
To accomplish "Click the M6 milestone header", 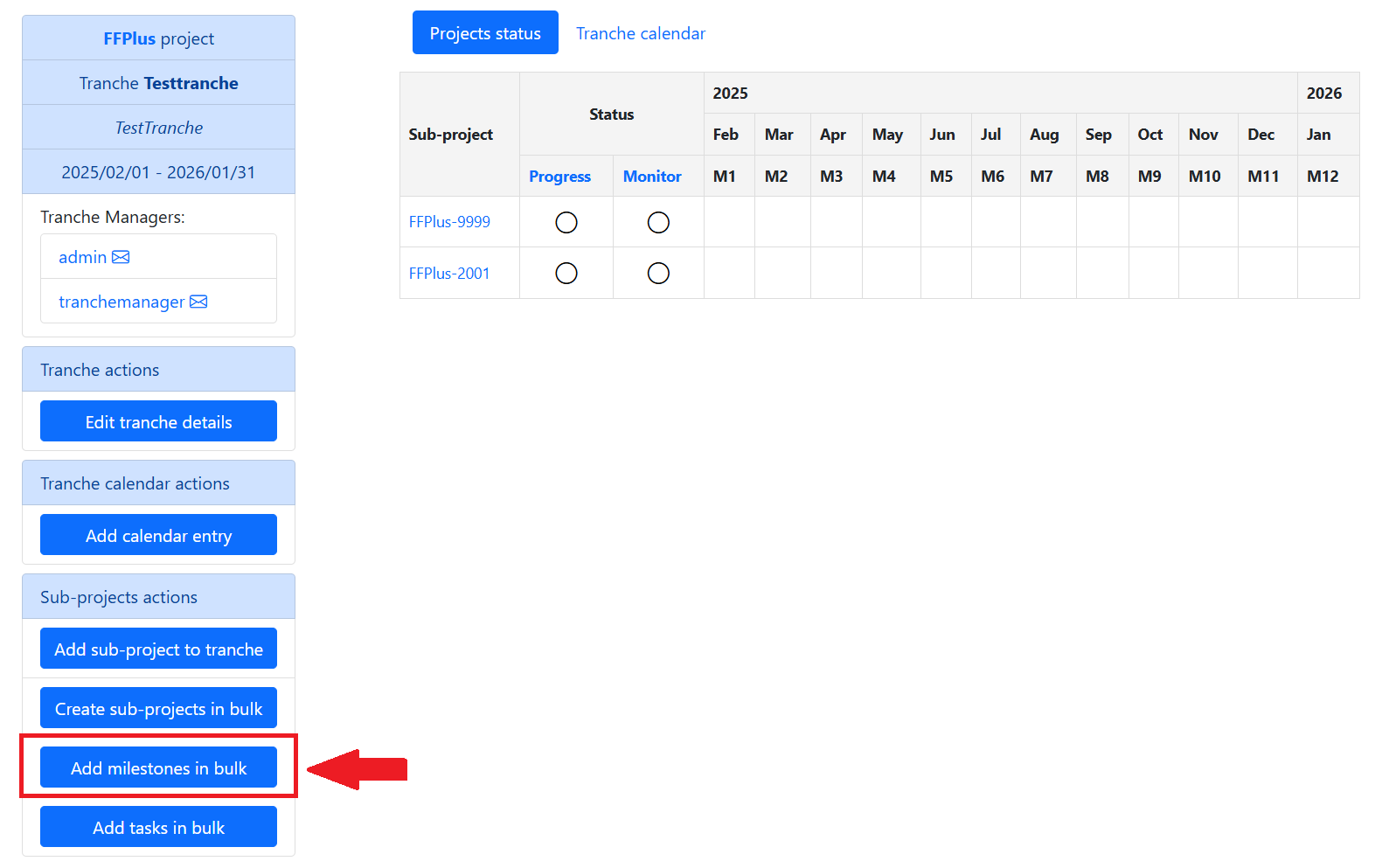I will pos(997,177).
